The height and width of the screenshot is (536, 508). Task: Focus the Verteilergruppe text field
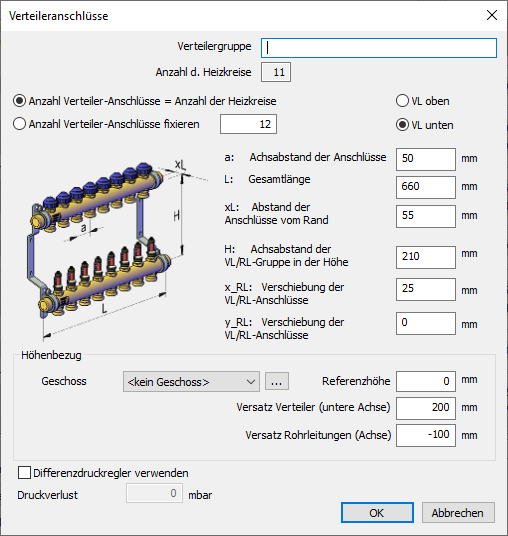point(379,48)
